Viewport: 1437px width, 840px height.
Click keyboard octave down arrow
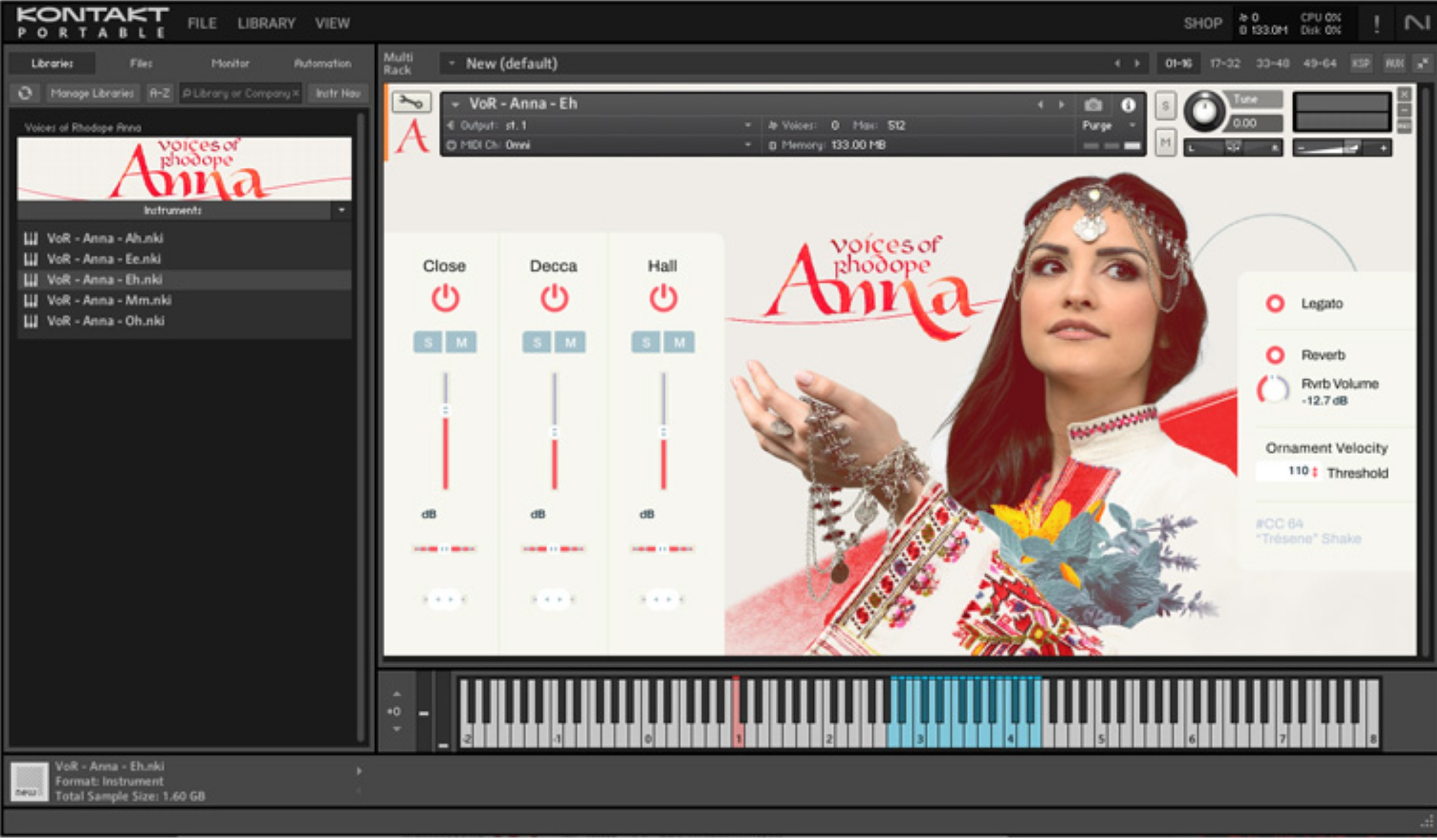click(x=396, y=729)
